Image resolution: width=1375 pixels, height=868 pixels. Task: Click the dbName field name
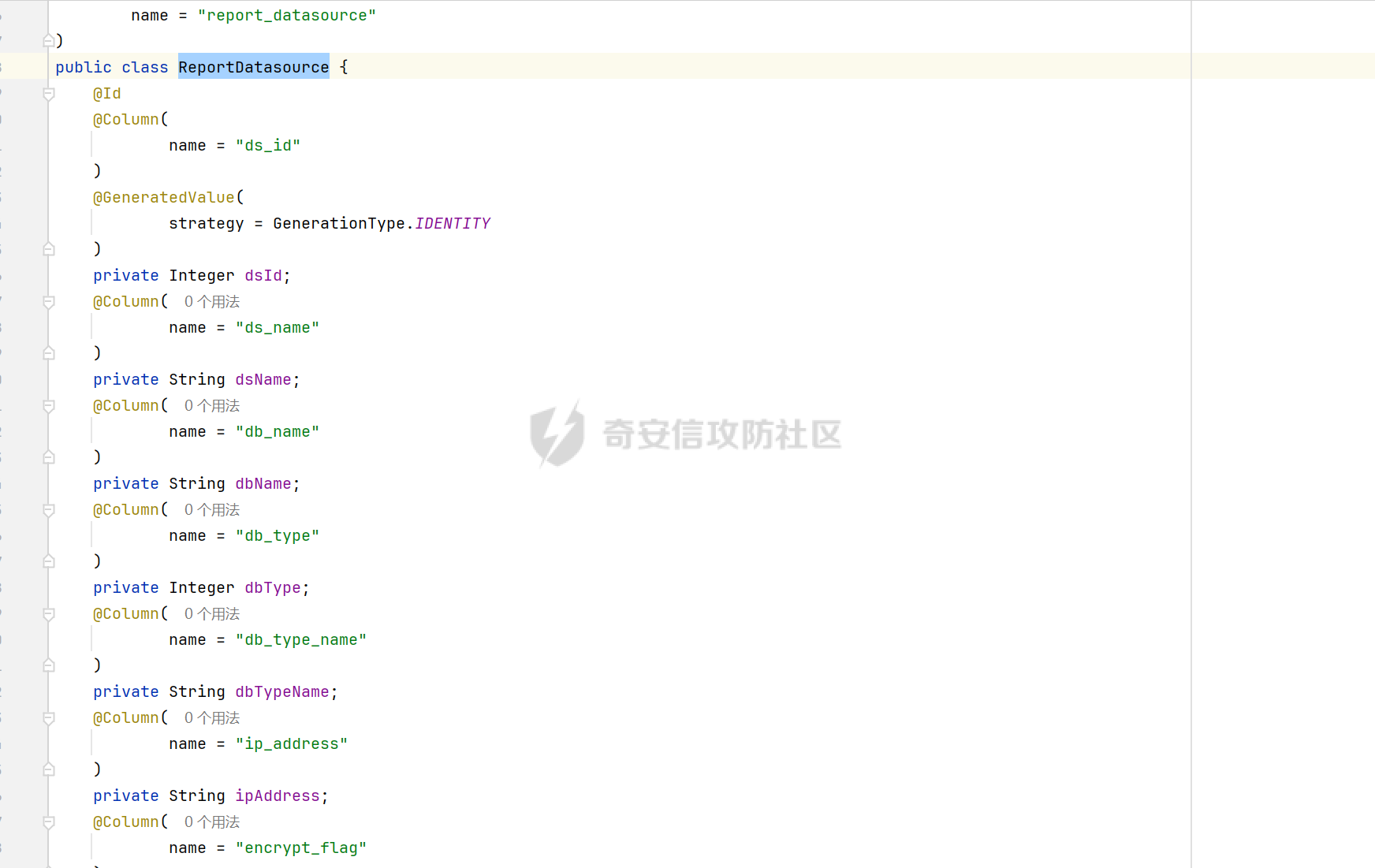263,484
